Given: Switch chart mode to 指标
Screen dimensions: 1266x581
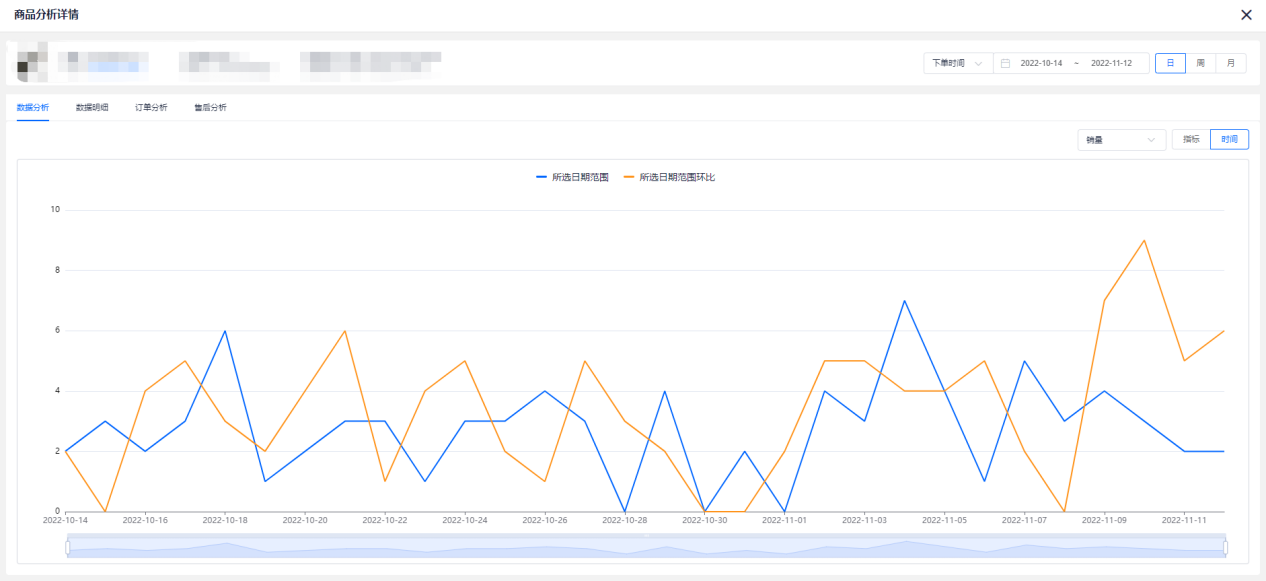Looking at the screenshot, I should coord(1191,140).
